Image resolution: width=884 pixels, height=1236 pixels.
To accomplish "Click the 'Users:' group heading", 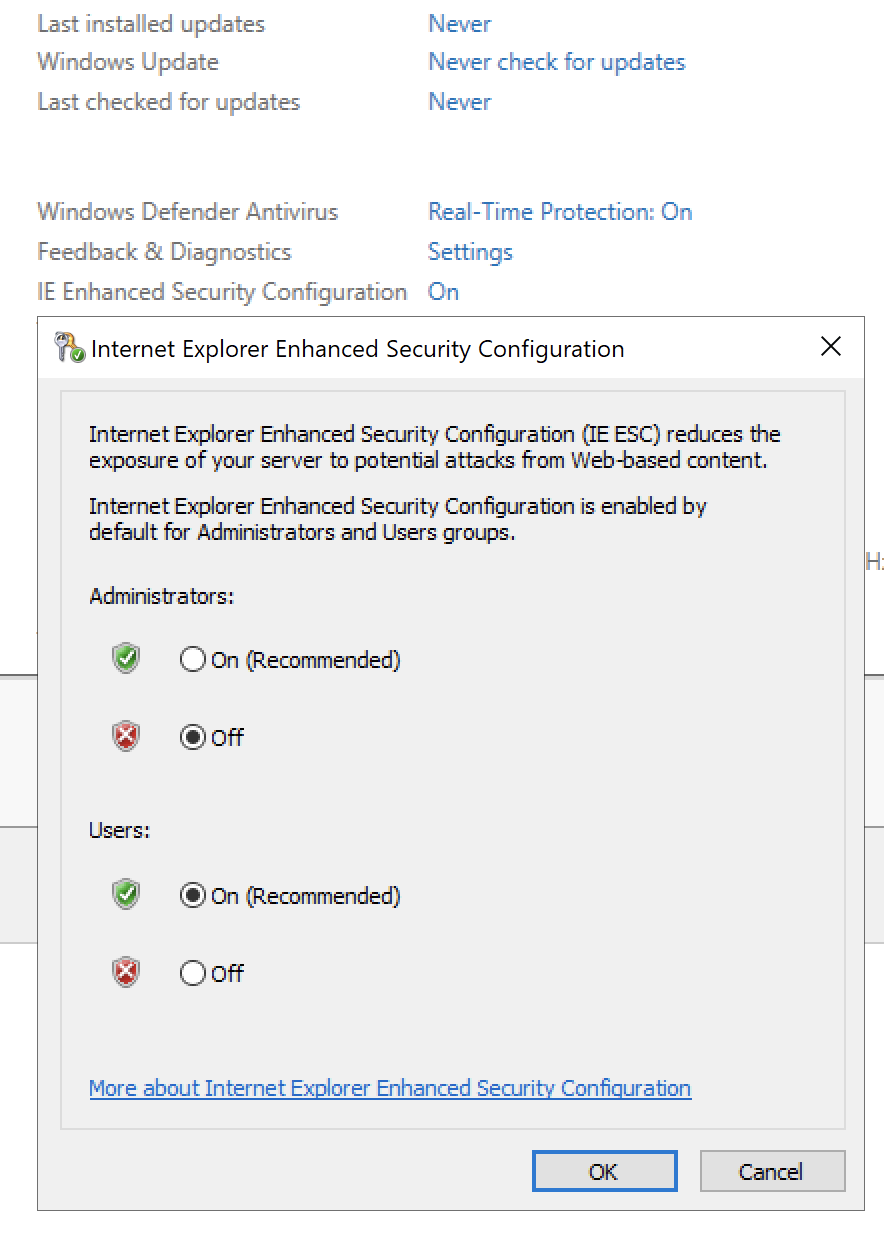I will (x=119, y=830).
